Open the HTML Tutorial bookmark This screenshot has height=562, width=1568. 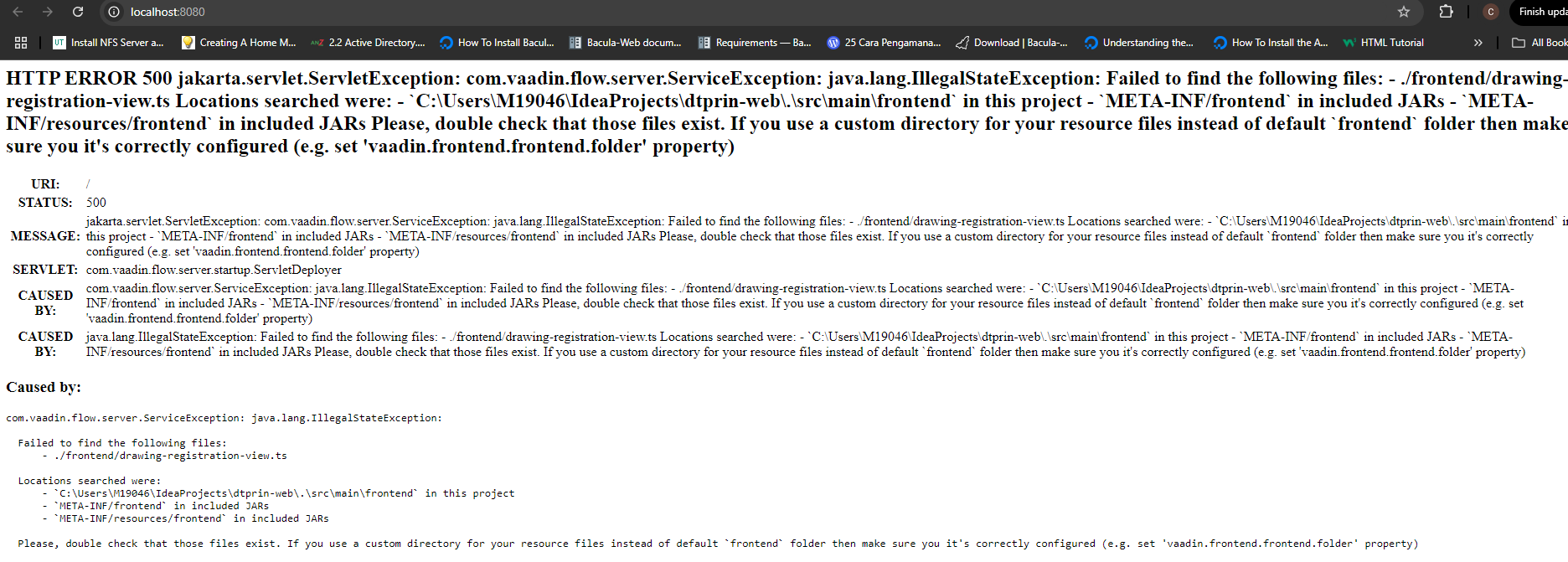click(1383, 43)
